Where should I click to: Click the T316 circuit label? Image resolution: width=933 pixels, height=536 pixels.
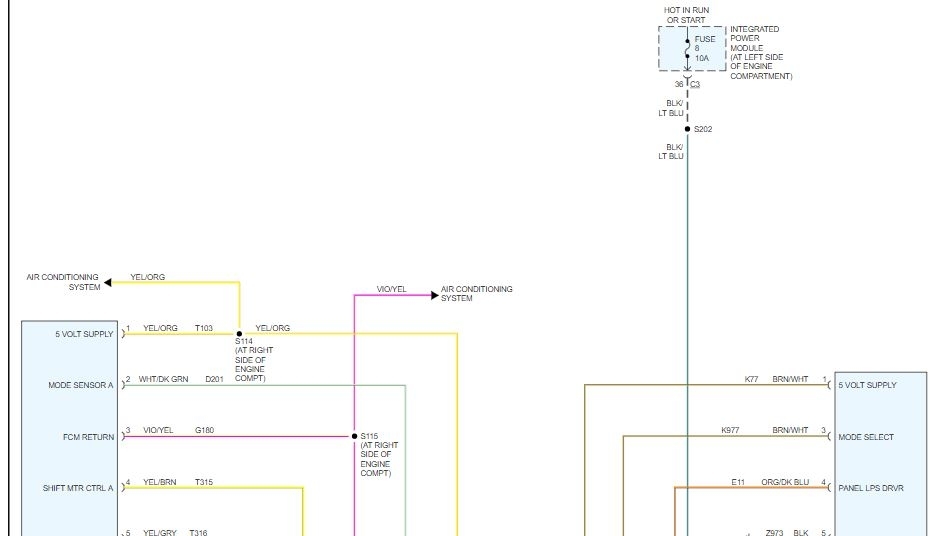pyautogui.click(x=198, y=532)
